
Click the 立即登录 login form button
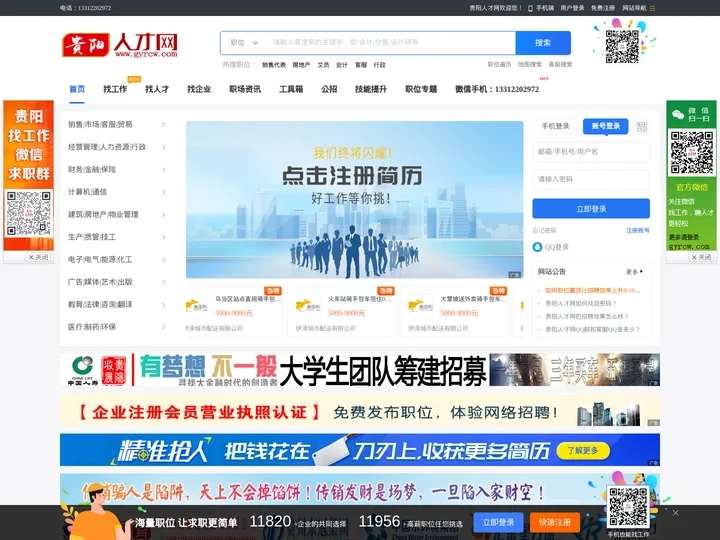pyautogui.click(x=591, y=209)
